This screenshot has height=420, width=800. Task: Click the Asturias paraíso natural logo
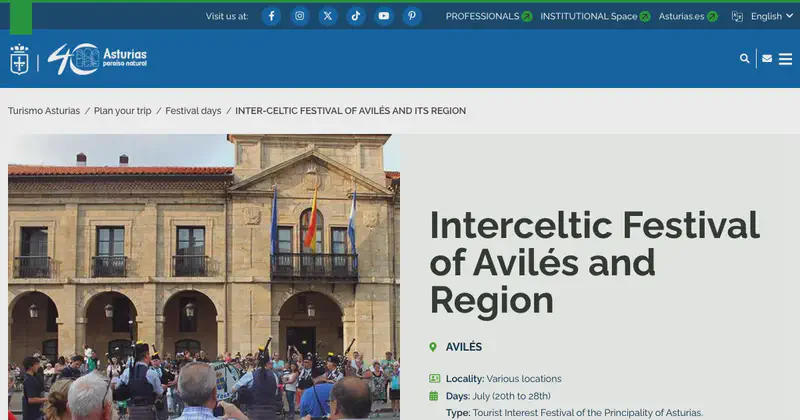(97, 59)
